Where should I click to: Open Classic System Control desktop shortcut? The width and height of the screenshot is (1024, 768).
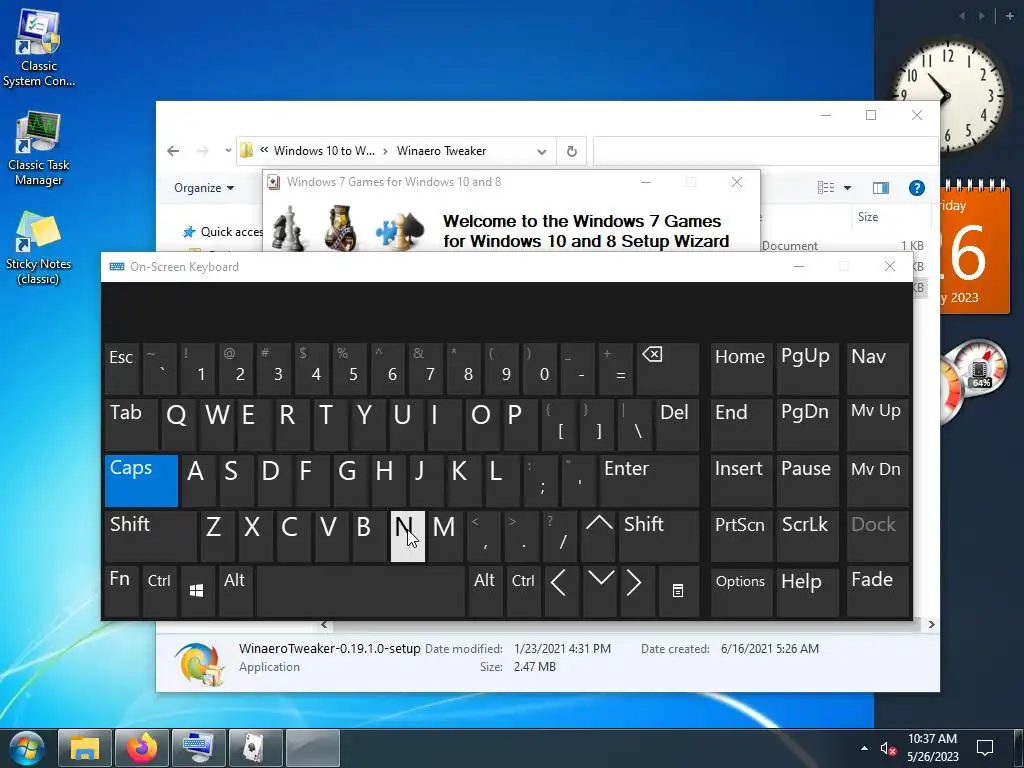pos(39,48)
